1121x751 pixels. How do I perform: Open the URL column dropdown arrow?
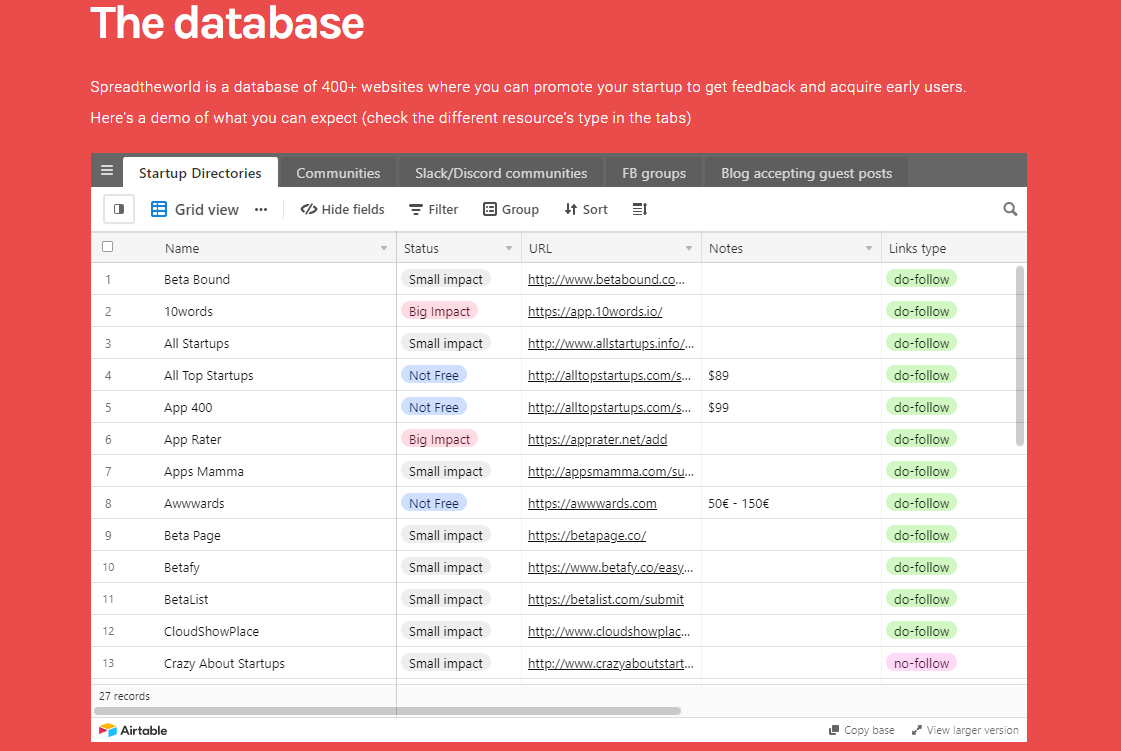pyautogui.click(x=689, y=248)
